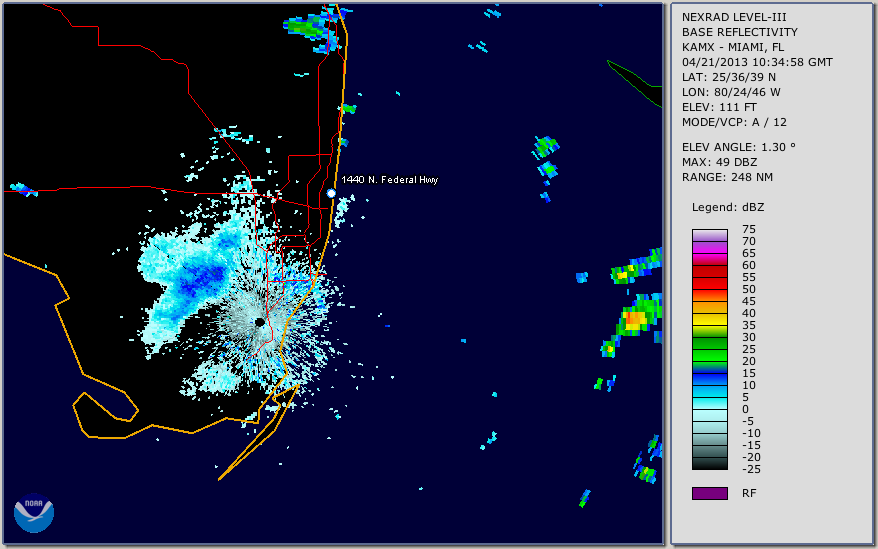Image resolution: width=878 pixels, height=549 pixels.
Task: Click the white location marker circle
Action: 331,193
